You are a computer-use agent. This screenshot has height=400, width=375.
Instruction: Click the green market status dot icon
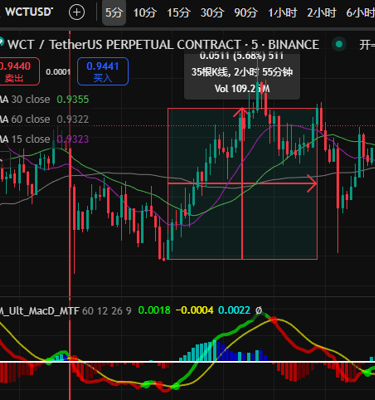(339, 44)
